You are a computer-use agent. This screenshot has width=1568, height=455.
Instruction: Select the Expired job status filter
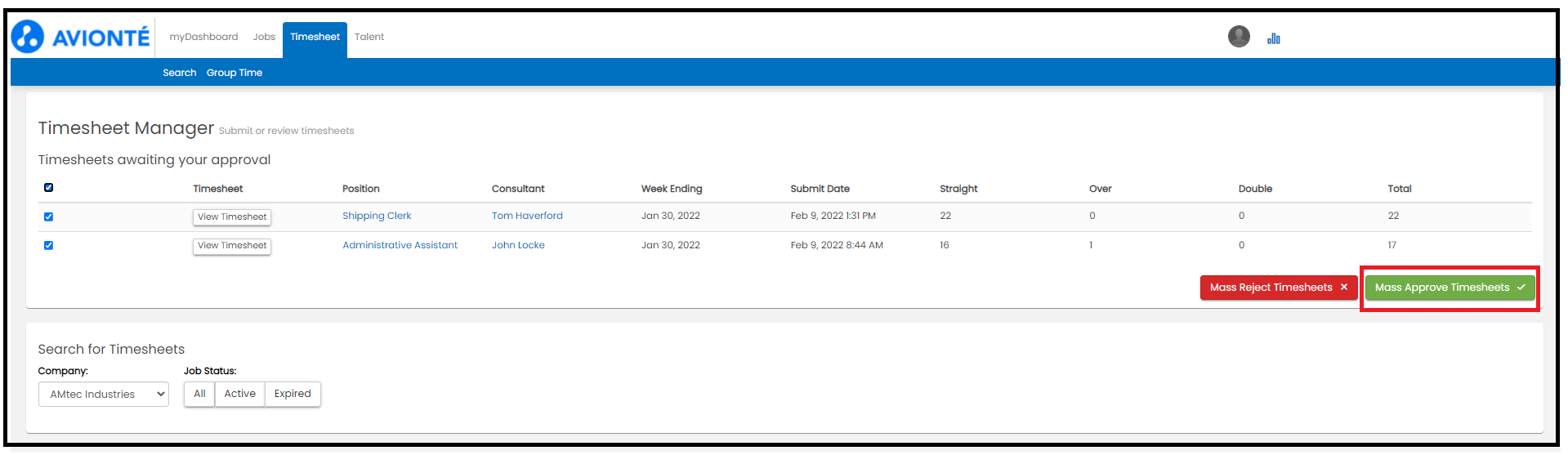(293, 394)
